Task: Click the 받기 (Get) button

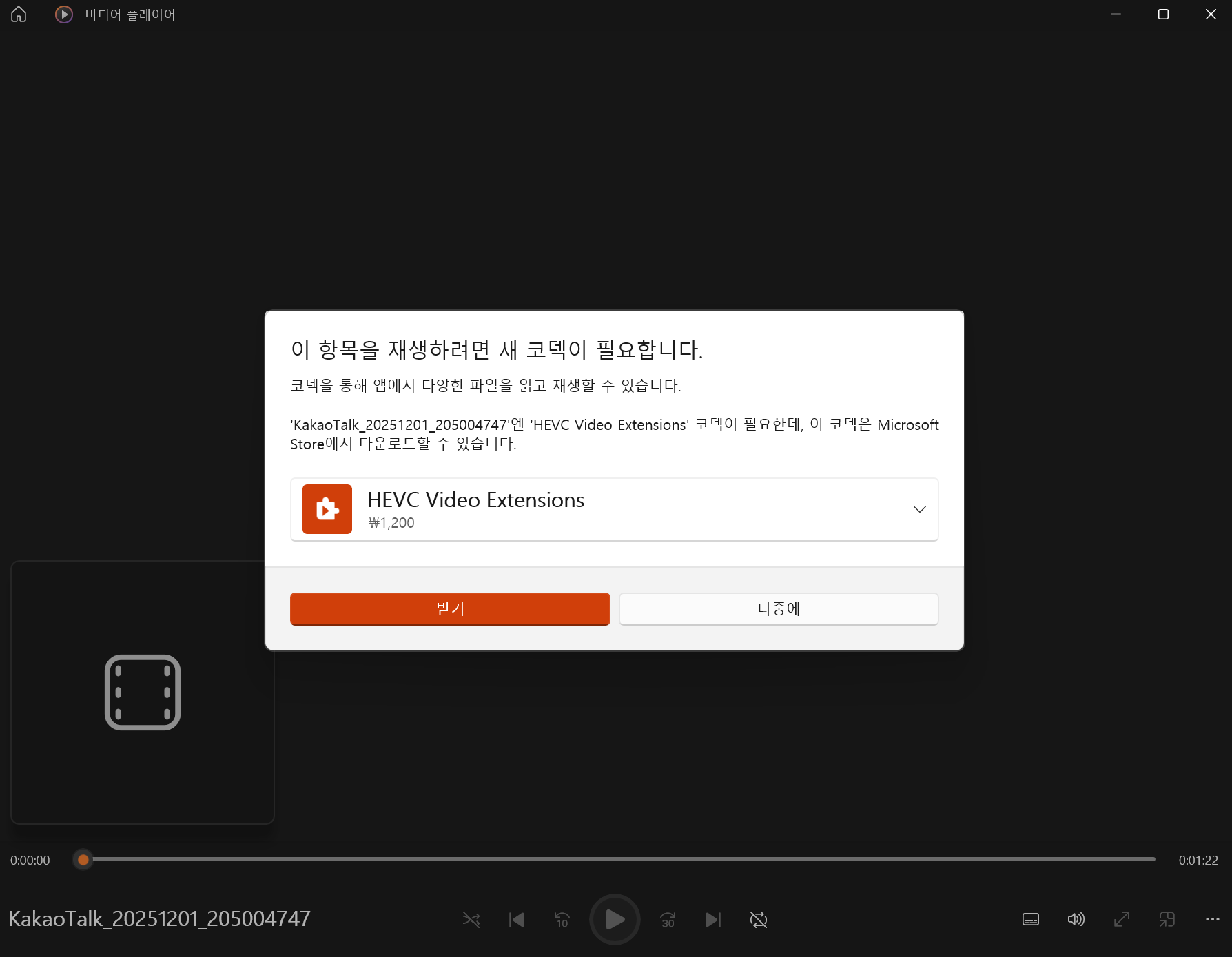Action: tap(450, 609)
